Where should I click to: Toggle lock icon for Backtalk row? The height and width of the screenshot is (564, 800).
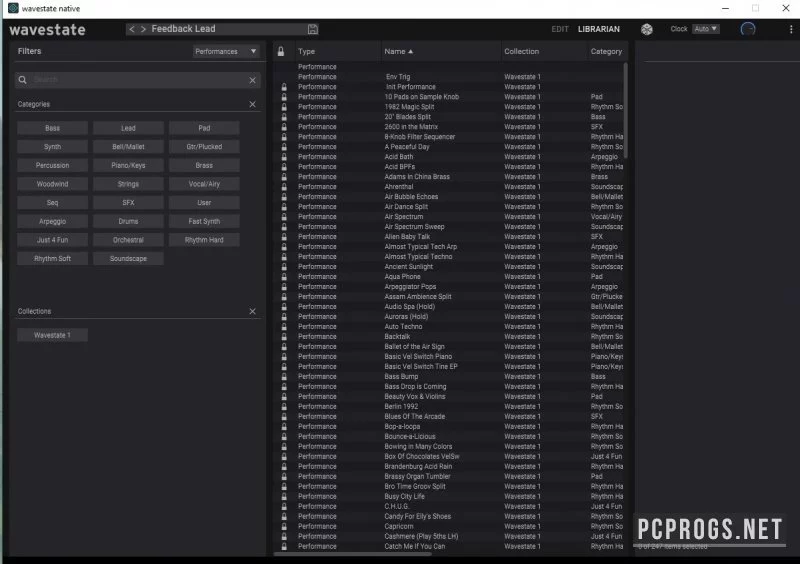point(284,337)
